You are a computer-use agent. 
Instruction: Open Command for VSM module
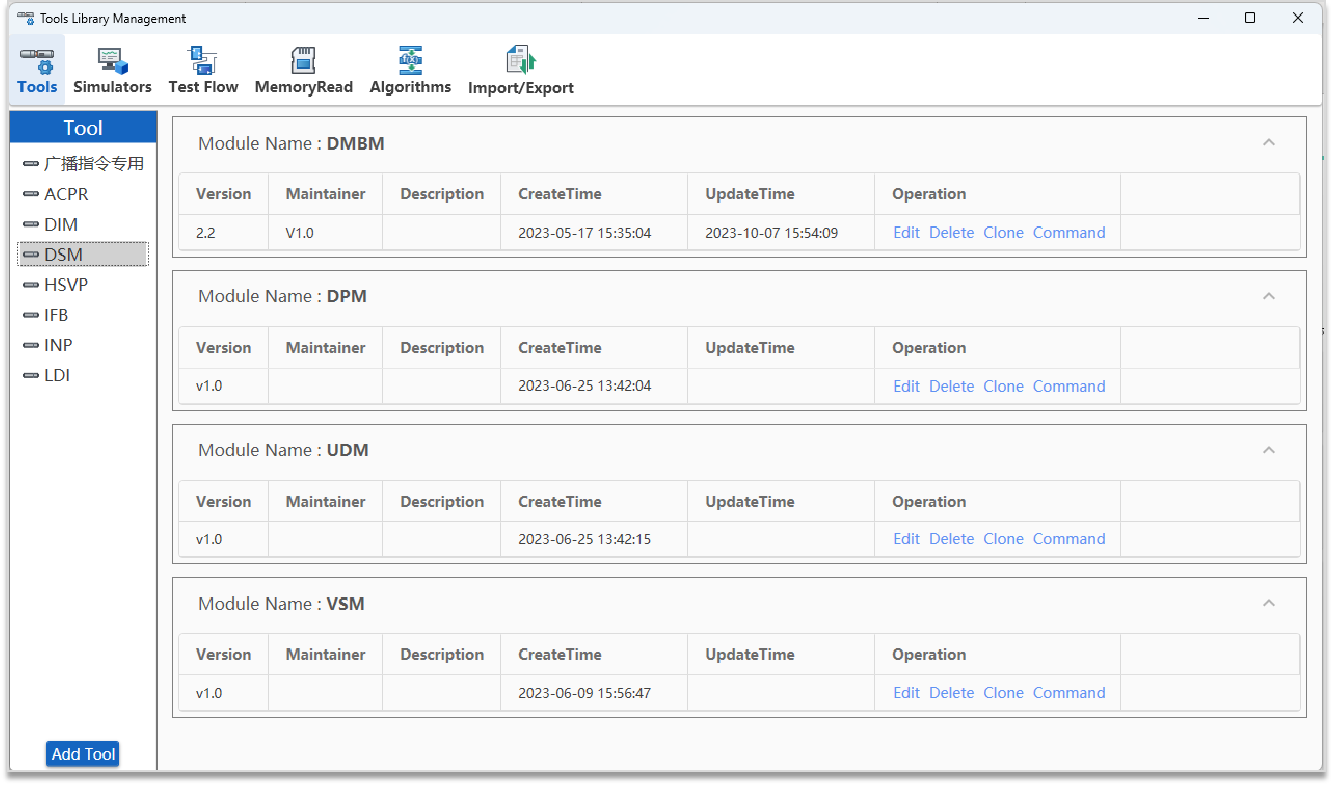click(1069, 692)
